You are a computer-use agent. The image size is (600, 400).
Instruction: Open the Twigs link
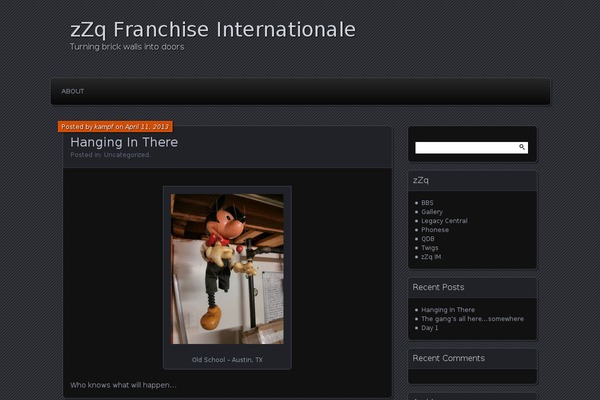(x=429, y=248)
